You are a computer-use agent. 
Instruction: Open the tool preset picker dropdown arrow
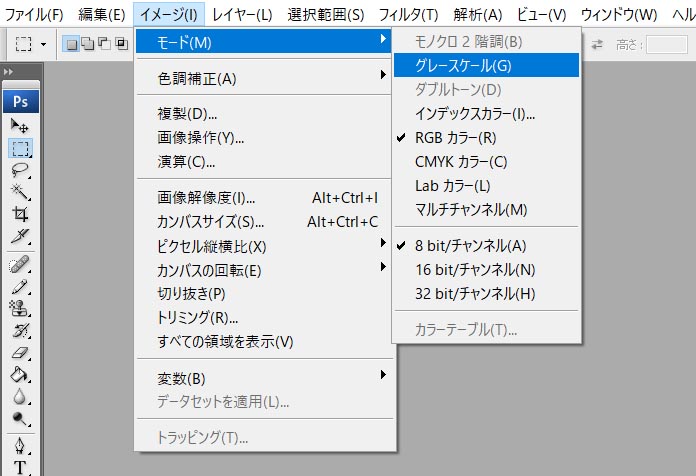[44, 44]
